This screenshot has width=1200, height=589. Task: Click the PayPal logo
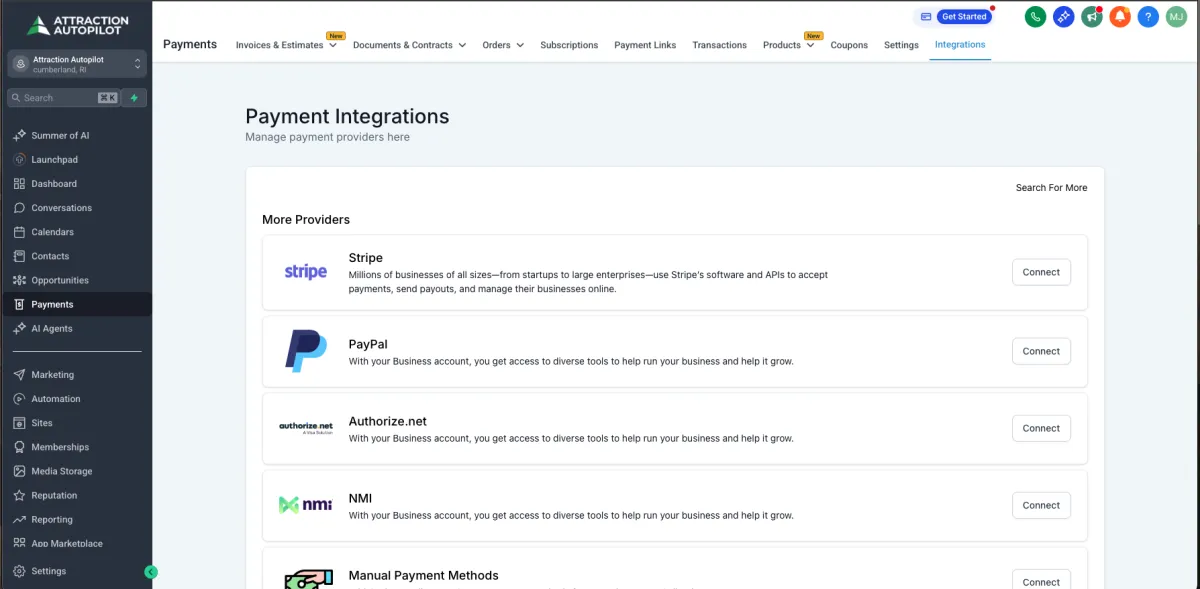306,351
